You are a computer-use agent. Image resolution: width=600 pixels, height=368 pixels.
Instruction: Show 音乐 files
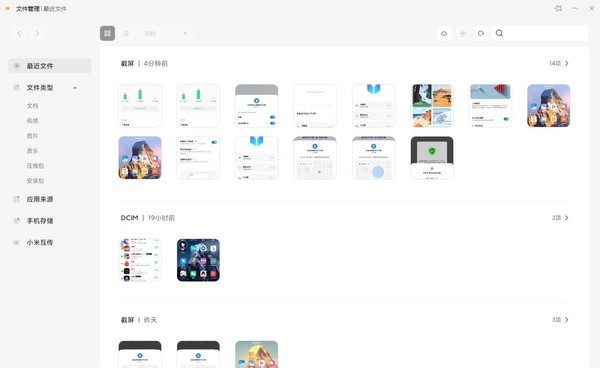pyautogui.click(x=33, y=151)
